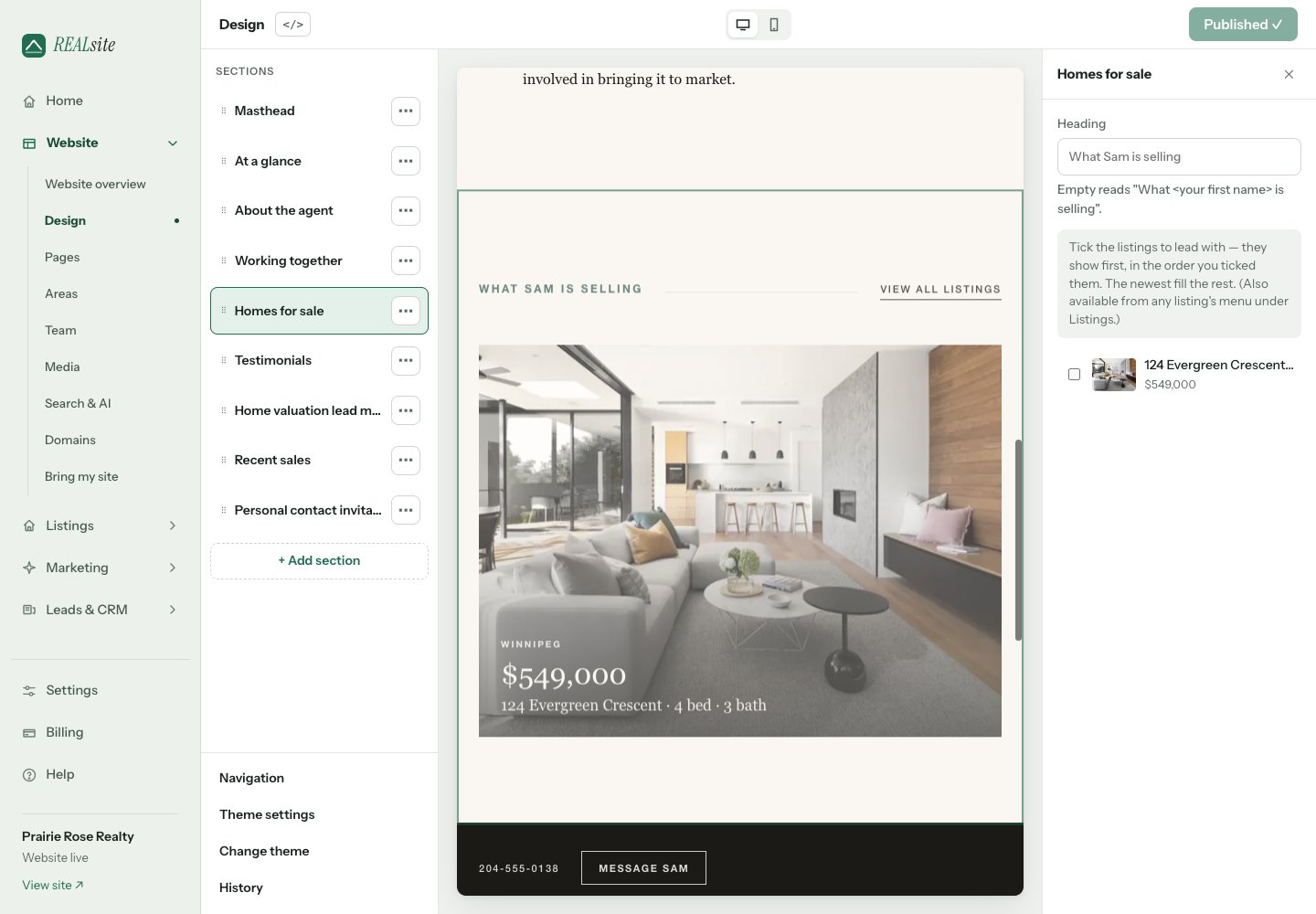Expand the Leads & CRM menu

pyautogui.click(x=173, y=610)
